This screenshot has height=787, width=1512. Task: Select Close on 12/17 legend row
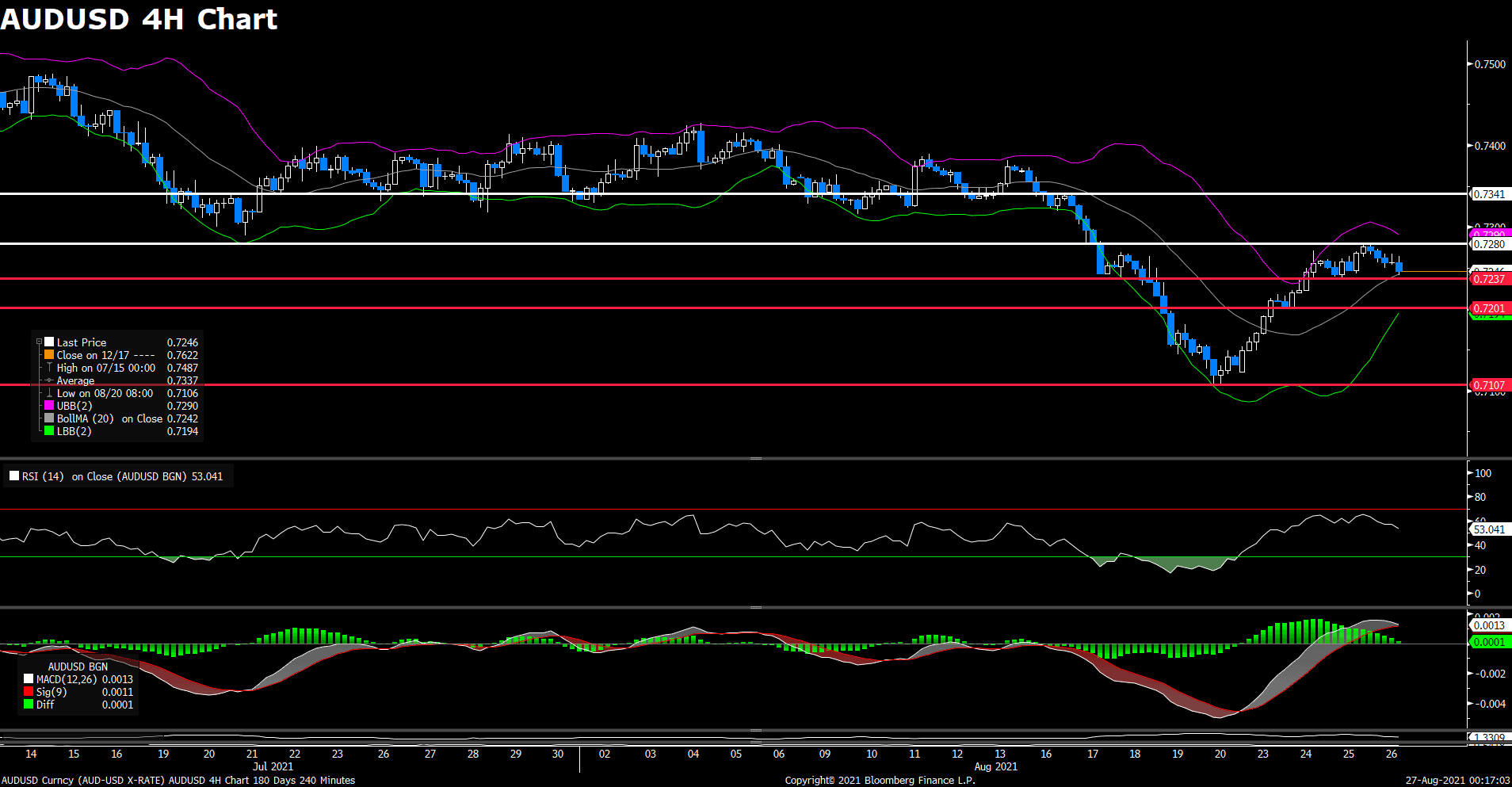click(121, 355)
